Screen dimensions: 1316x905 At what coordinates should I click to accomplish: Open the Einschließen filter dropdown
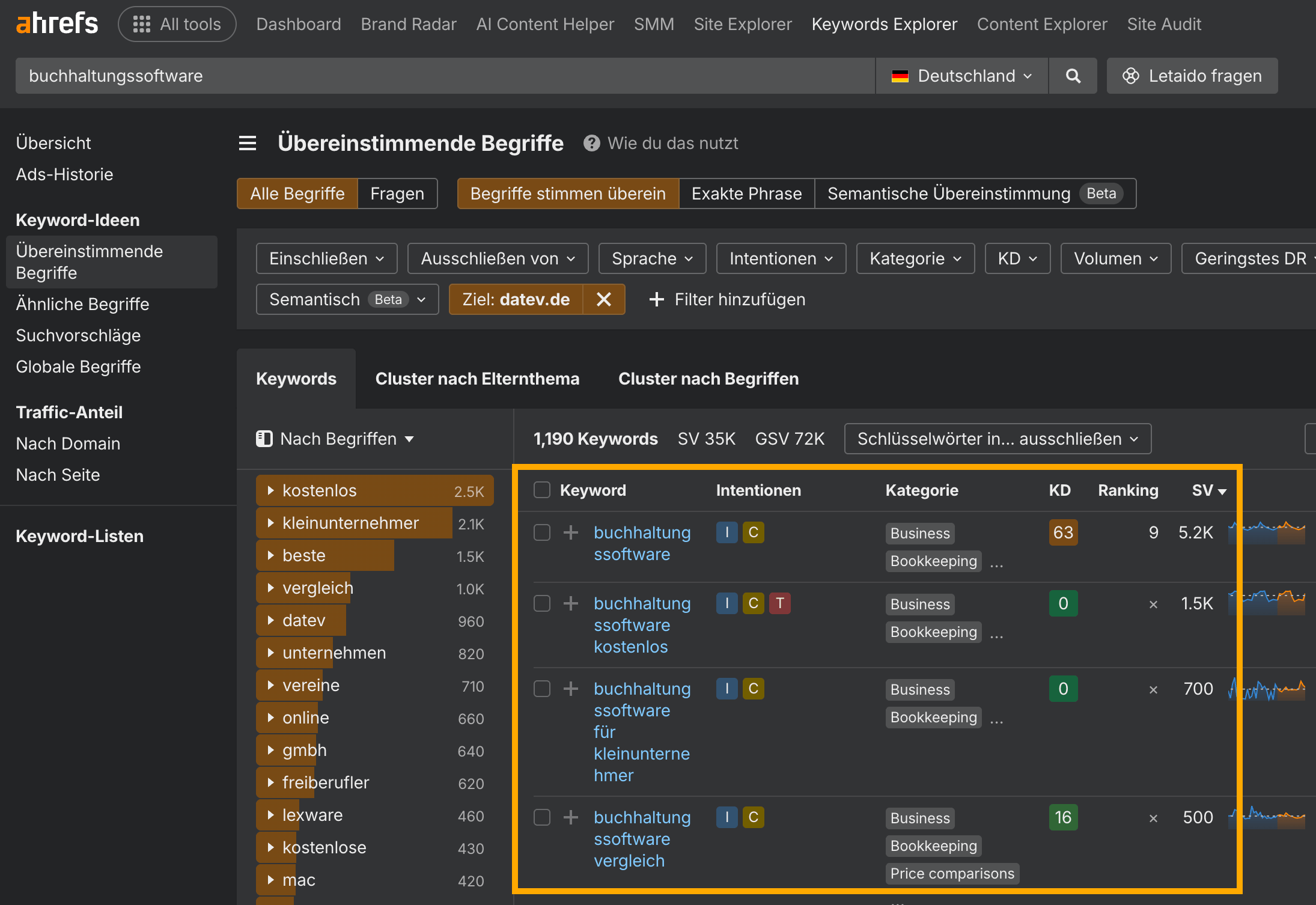[326, 258]
